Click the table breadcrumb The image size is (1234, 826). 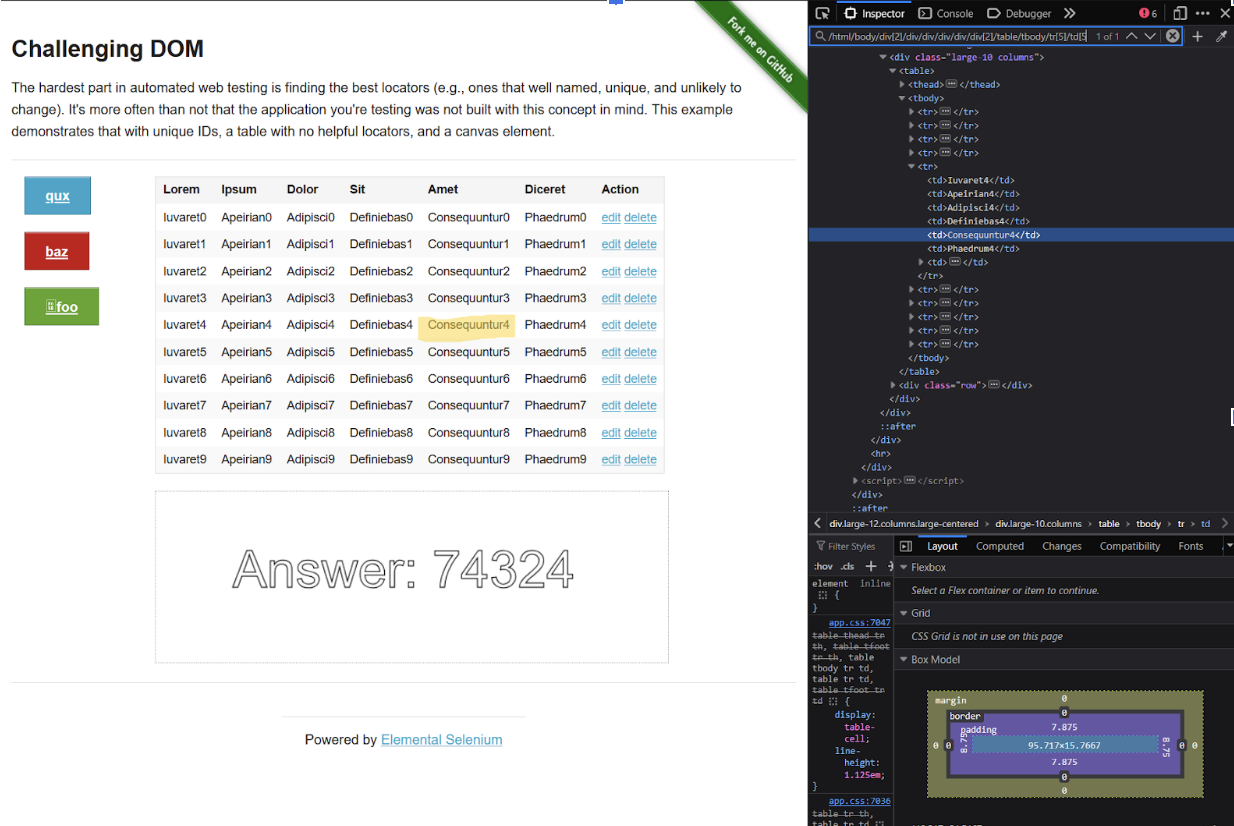pyautogui.click(x=1109, y=523)
